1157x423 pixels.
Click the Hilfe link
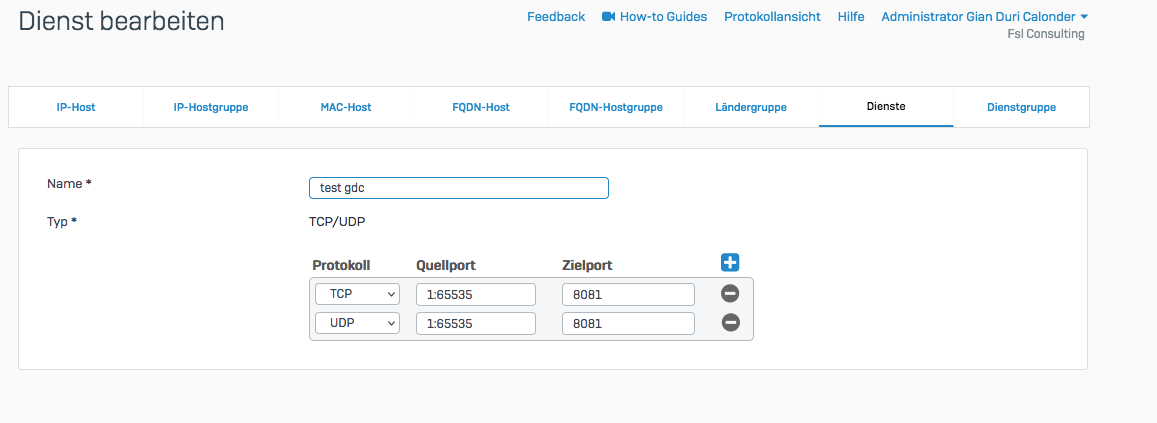tap(851, 17)
